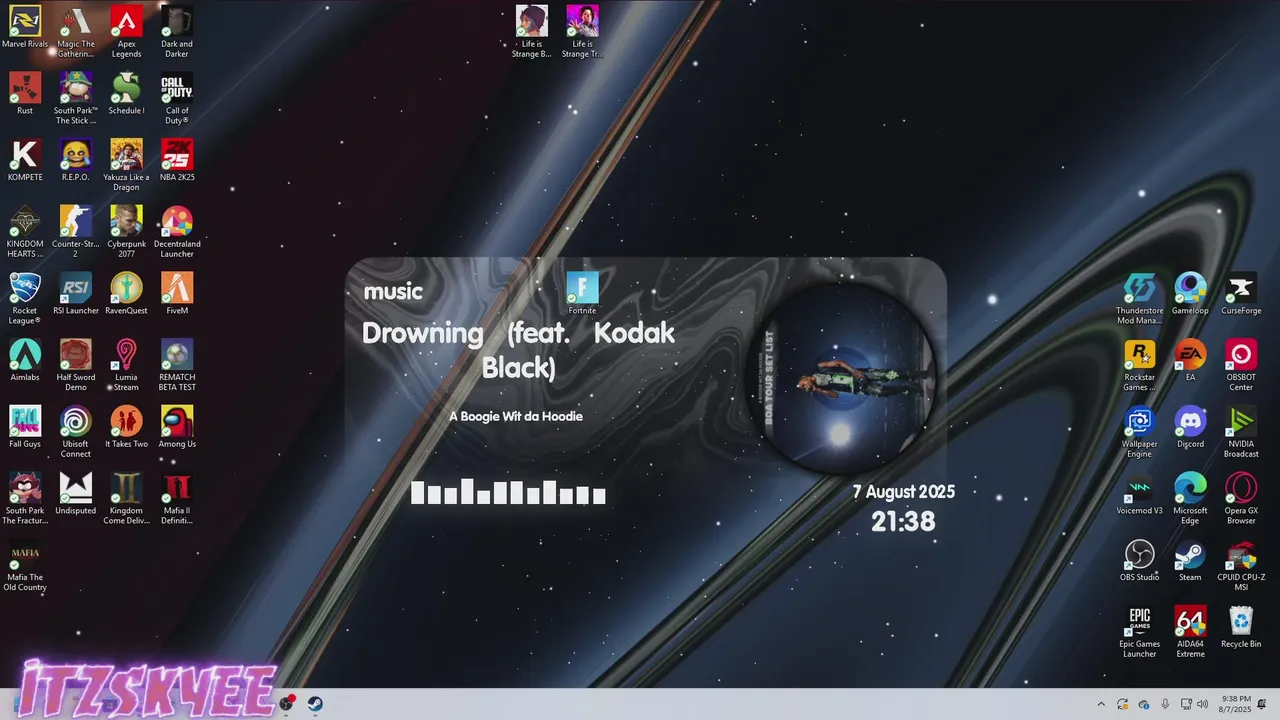
Task: Expand hidden system tray icons chevron
Action: coord(1101,704)
